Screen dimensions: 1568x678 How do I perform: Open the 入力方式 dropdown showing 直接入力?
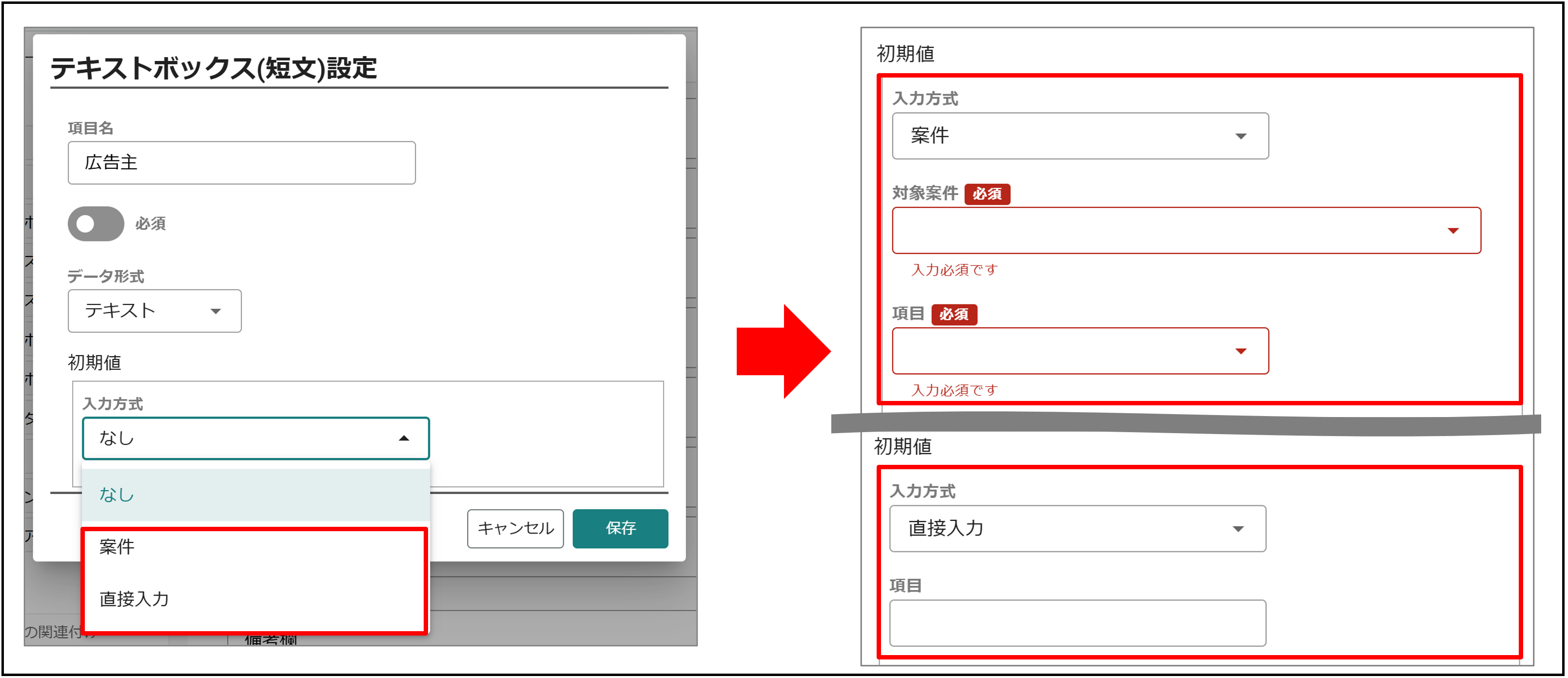point(1078,529)
